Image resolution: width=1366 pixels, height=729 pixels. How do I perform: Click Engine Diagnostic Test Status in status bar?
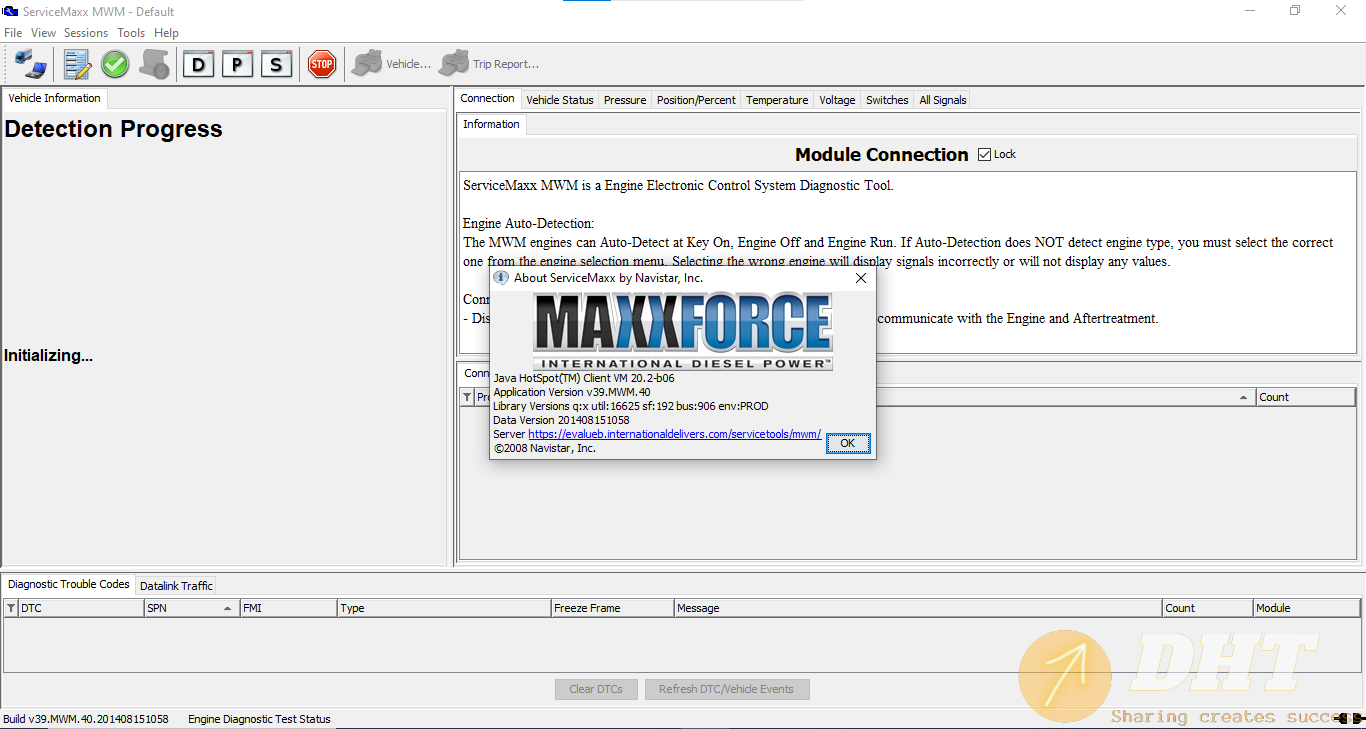[x=259, y=719]
